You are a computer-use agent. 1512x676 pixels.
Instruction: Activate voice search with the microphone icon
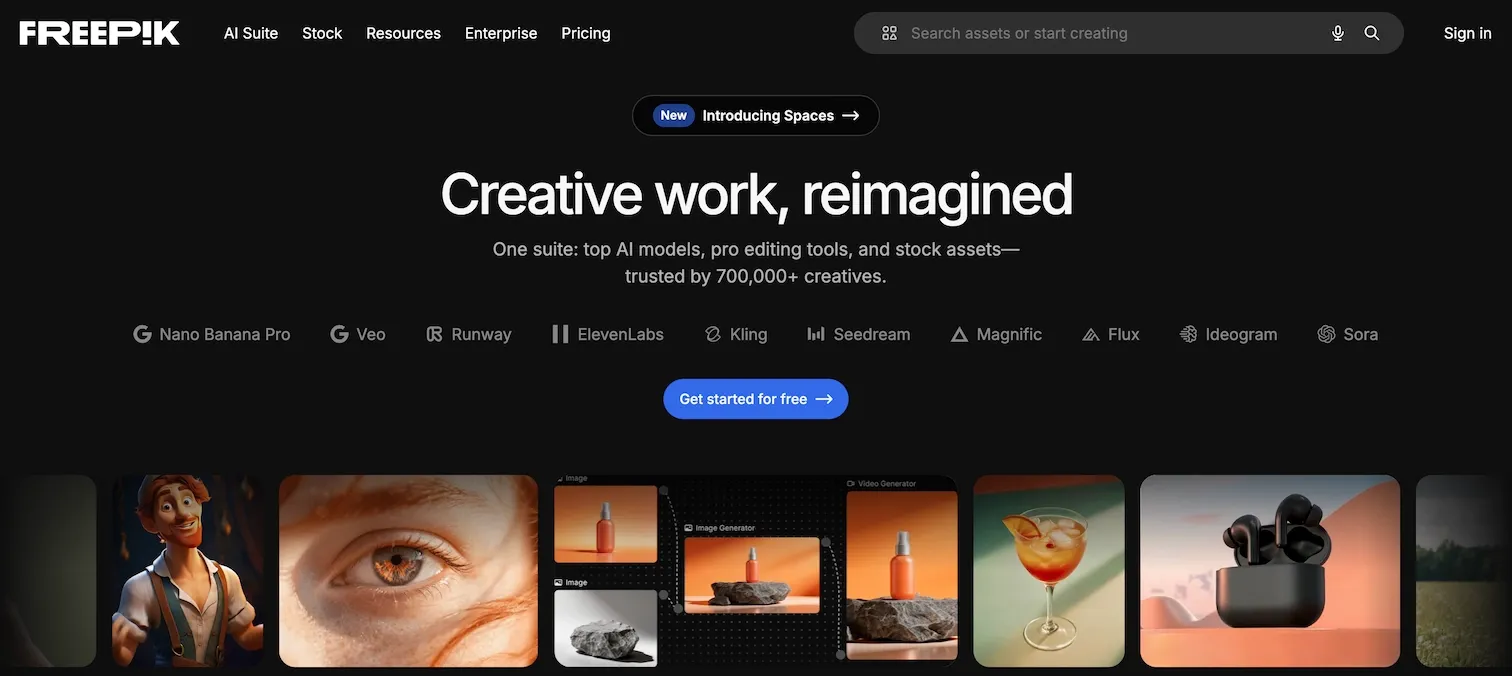pos(1336,31)
